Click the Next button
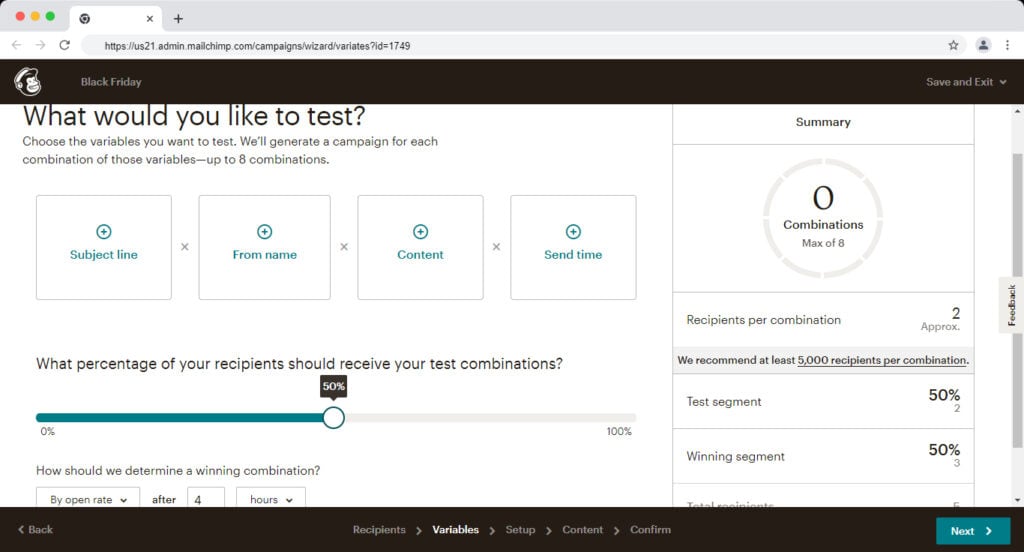Image resolution: width=1024 pixels, height=552 pixels. click(x=972, y=531)
